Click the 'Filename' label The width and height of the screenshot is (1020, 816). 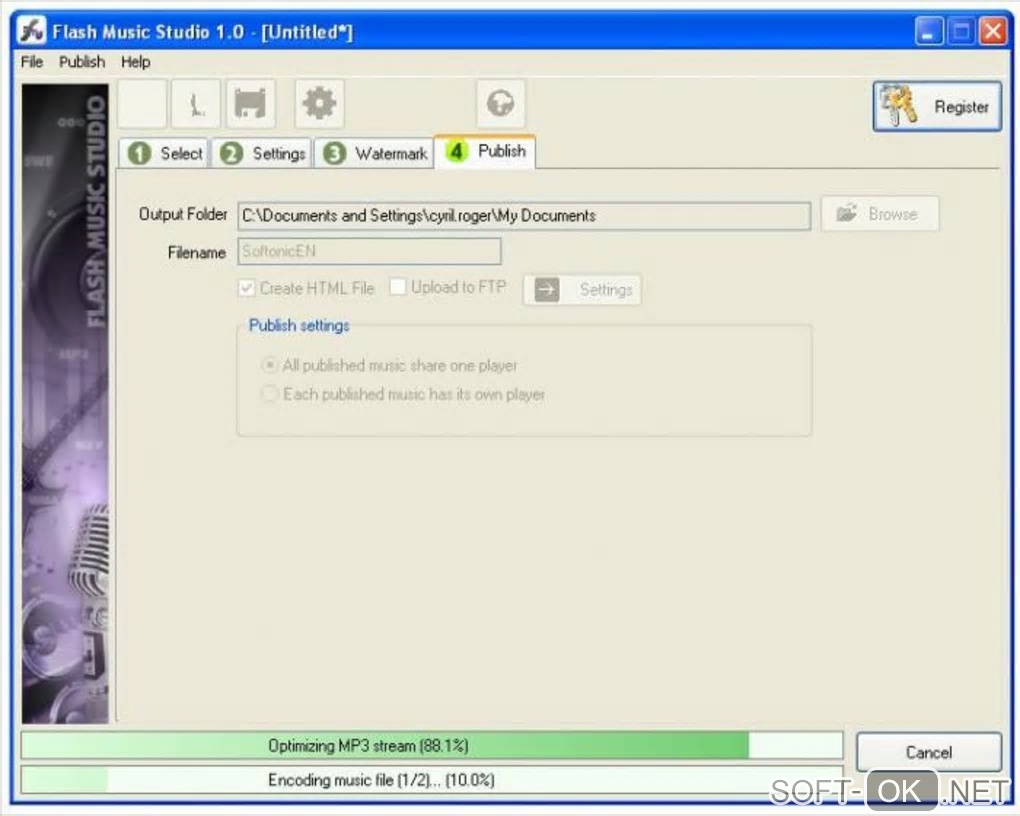[x=196, y=252]
